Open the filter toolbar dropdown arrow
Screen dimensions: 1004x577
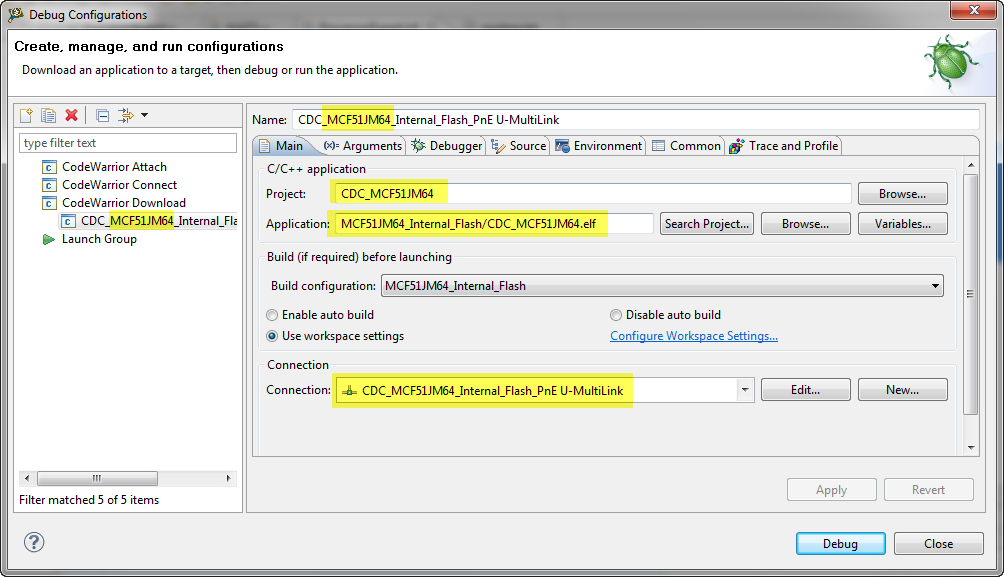pos(144,115)
